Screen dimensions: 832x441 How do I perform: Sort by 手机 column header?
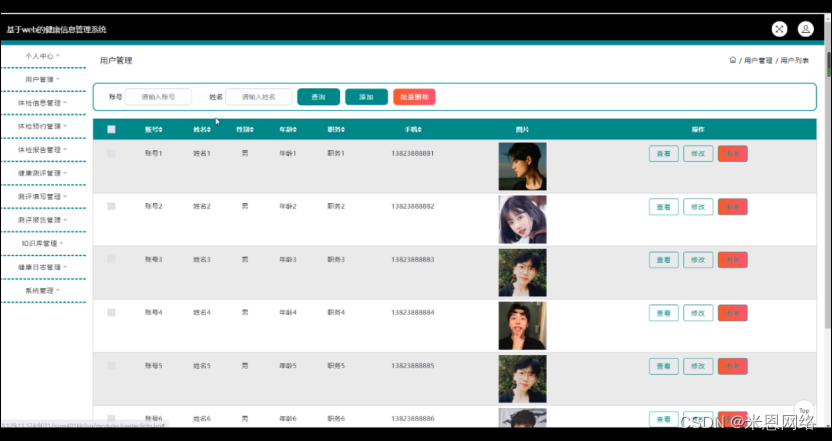click(413, 129)
